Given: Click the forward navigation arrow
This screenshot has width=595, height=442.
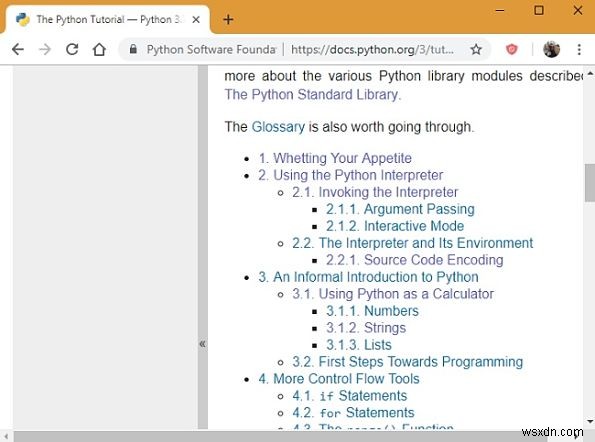Looking at the screenshot, I should click(x=45, y=49).
